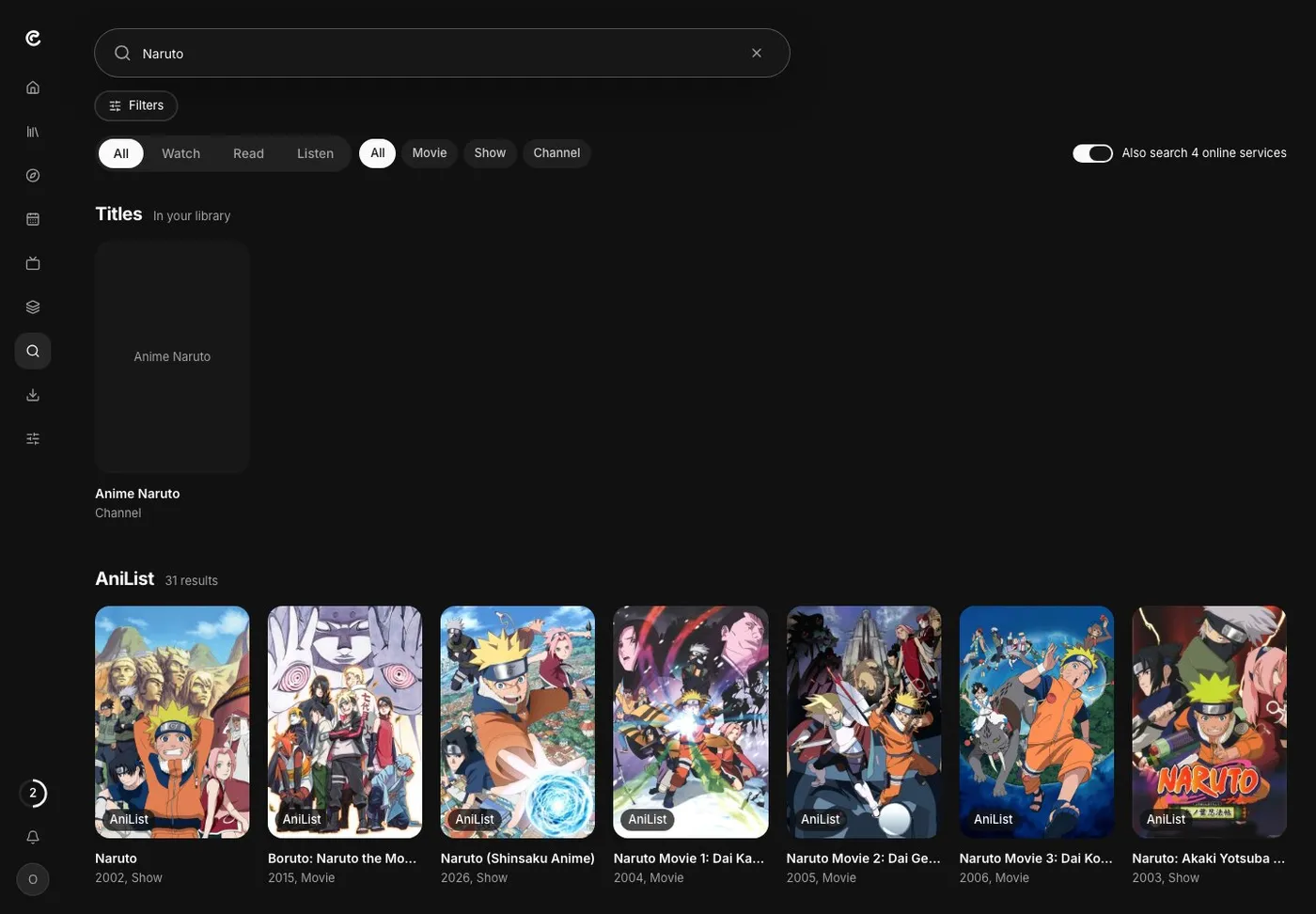The width and height of the screenshot is (1316, 914).
Task: Toggle Also search 4 online services
Action: coord(1092,153)
